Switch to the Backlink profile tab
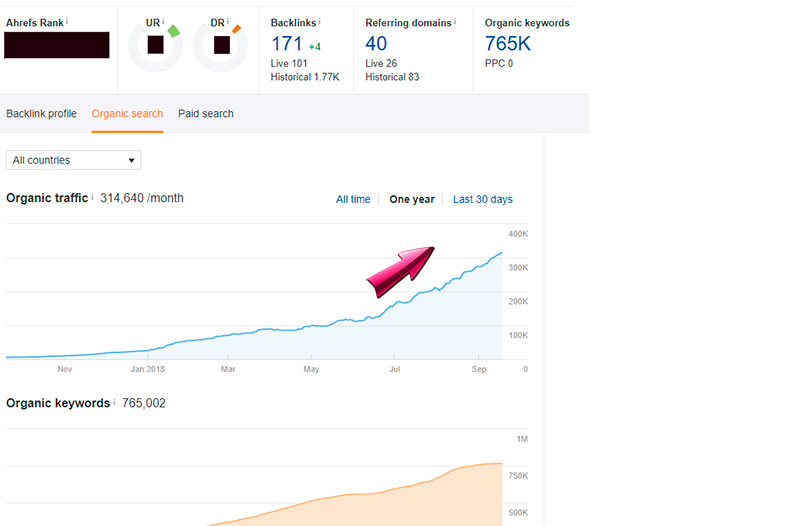Screen dimensions: 800x526 pyautogui.click(x=41, y=114)
